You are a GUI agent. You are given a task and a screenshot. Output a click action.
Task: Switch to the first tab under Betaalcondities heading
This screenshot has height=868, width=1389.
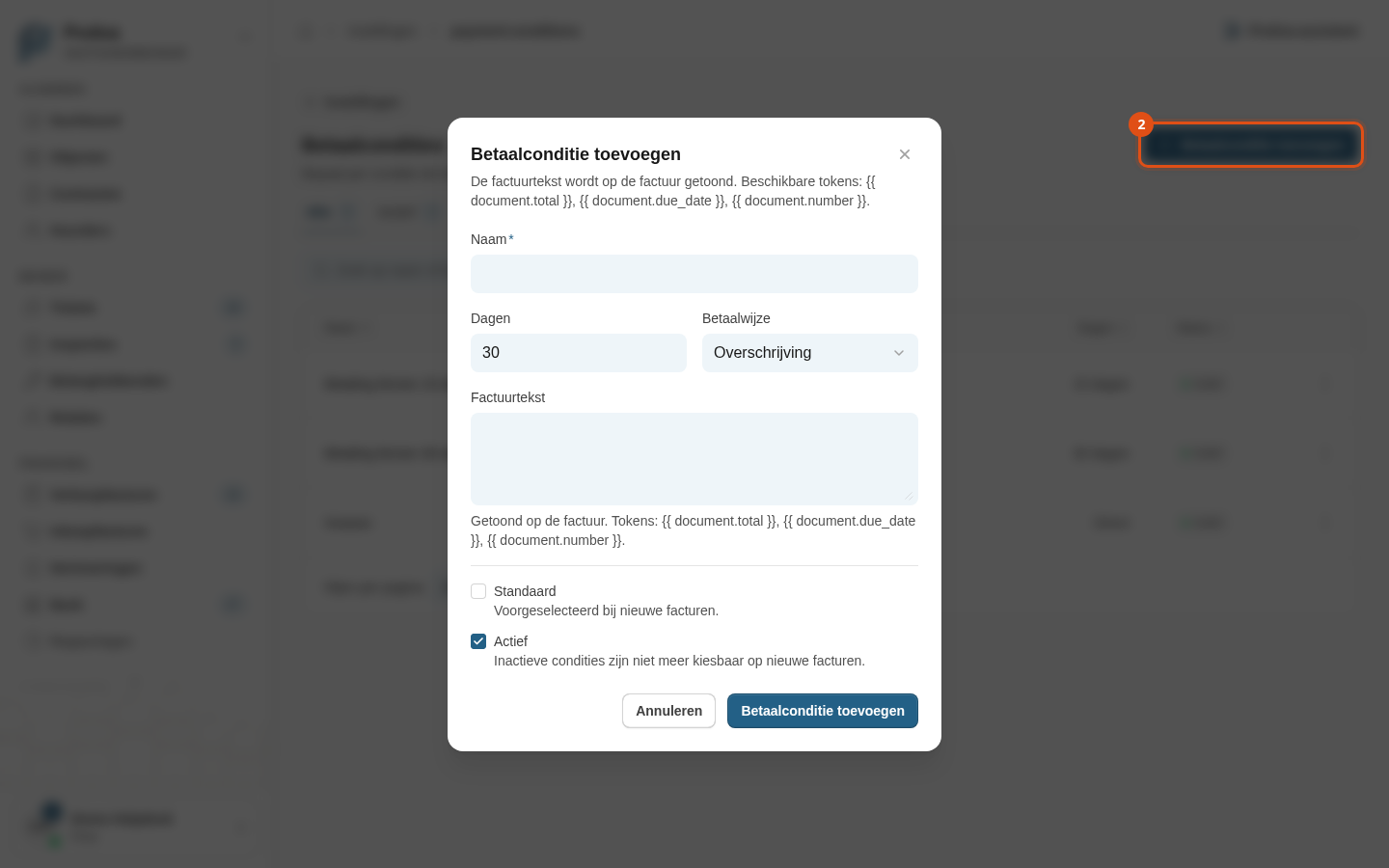[330, 212]
